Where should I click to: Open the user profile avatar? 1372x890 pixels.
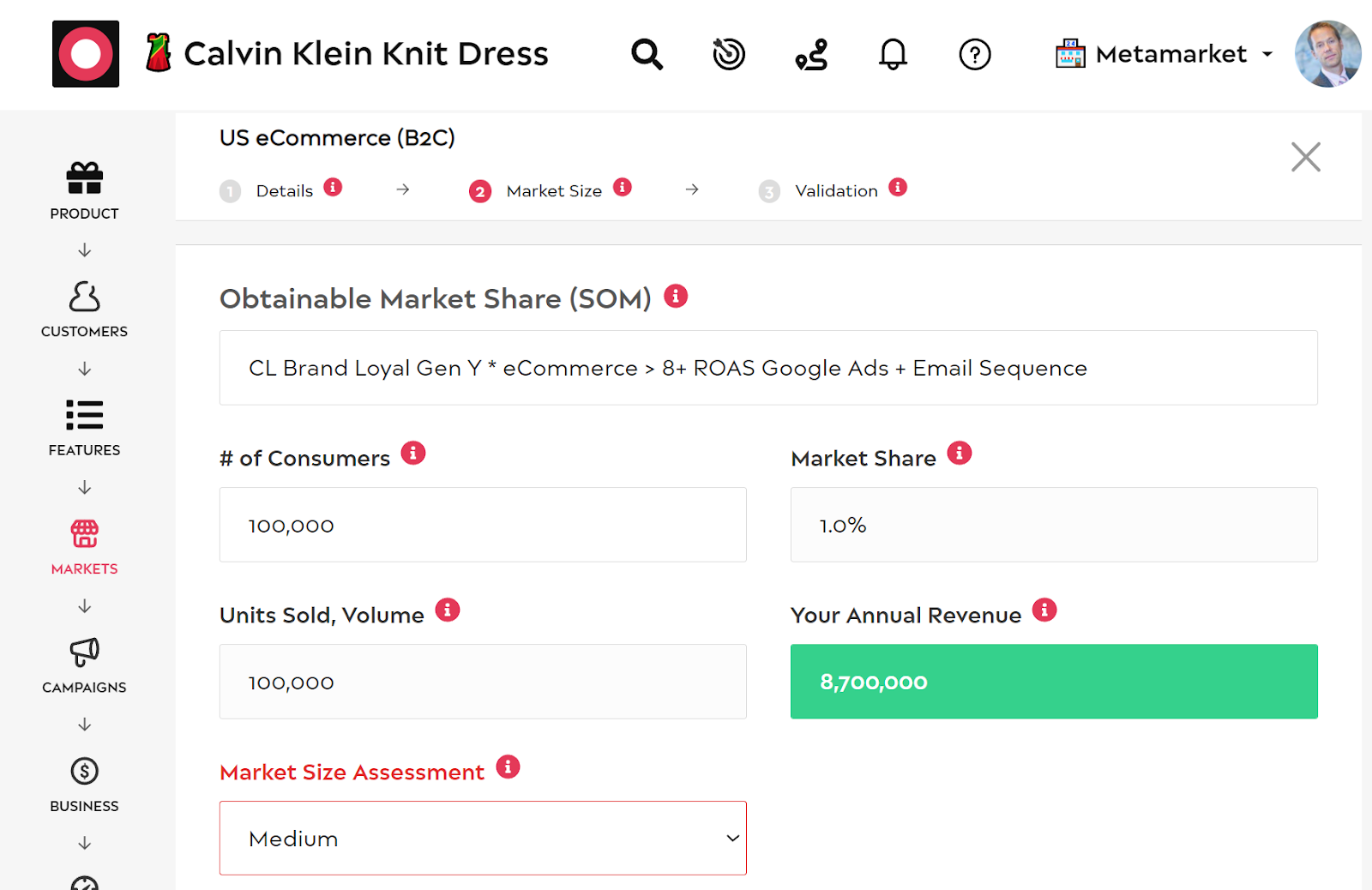coord(1327,54)
